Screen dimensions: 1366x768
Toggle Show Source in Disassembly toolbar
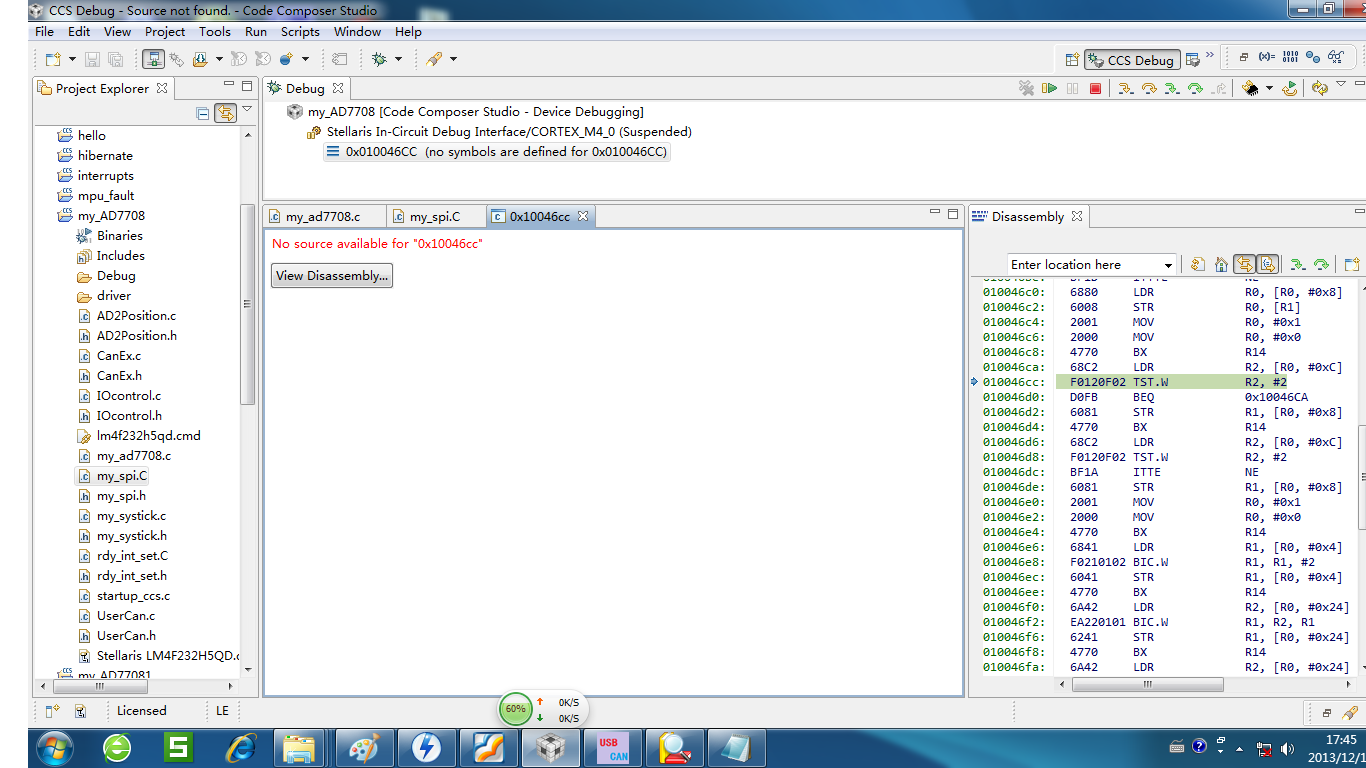click(1267, 264)
